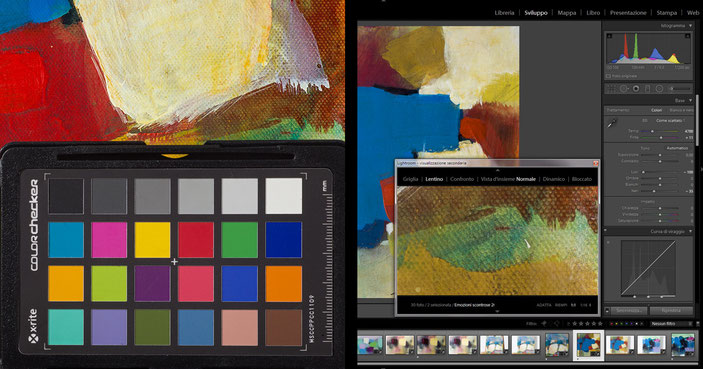Open the Mappa module

click(x=567, y=13)
